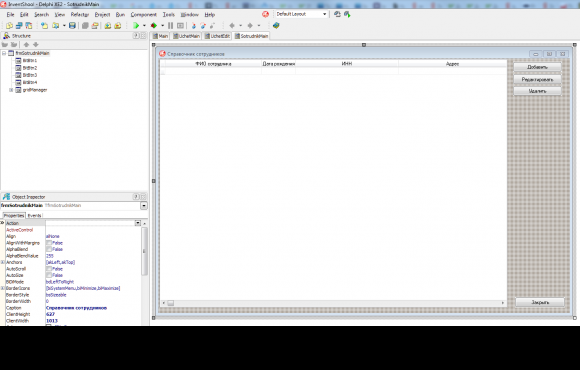
Task: Toggle the AlignWithMargins False checkbox
Action: point(49,243)
